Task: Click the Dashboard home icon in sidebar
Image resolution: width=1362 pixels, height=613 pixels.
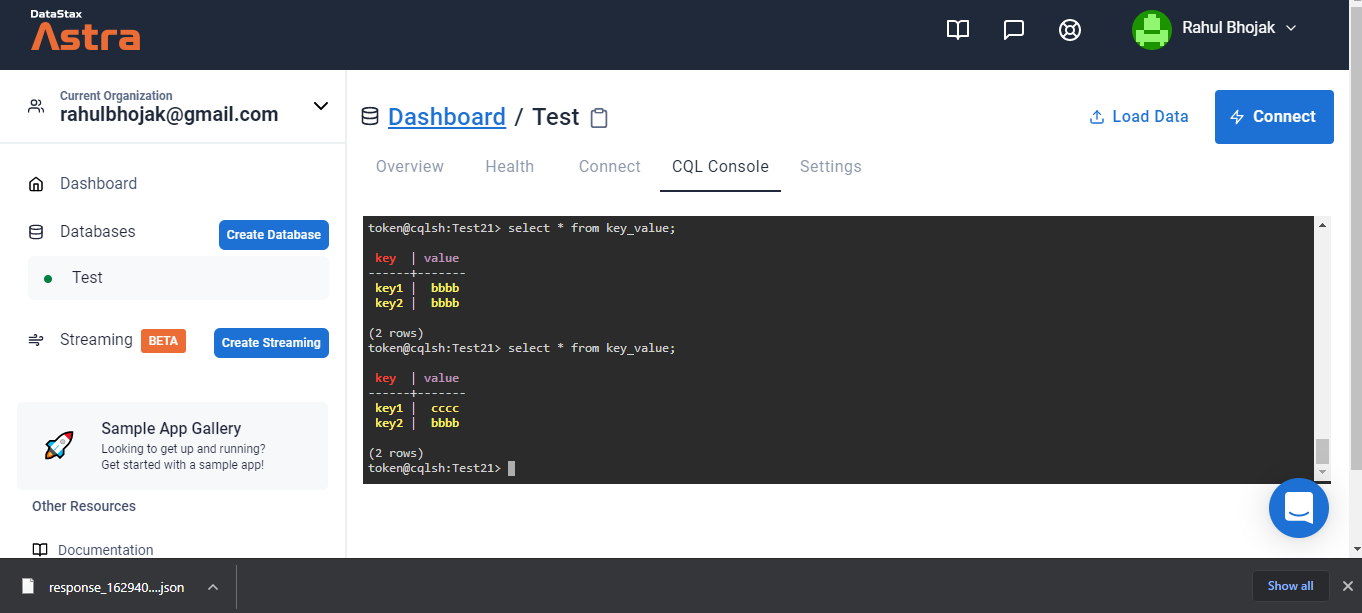Action: click(x=36, y=183)
